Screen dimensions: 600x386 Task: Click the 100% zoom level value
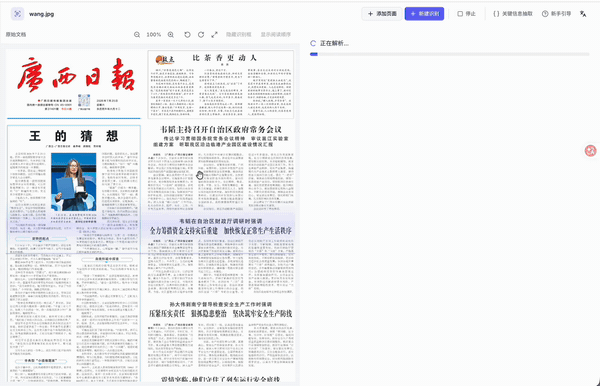(x=154, y=34)
